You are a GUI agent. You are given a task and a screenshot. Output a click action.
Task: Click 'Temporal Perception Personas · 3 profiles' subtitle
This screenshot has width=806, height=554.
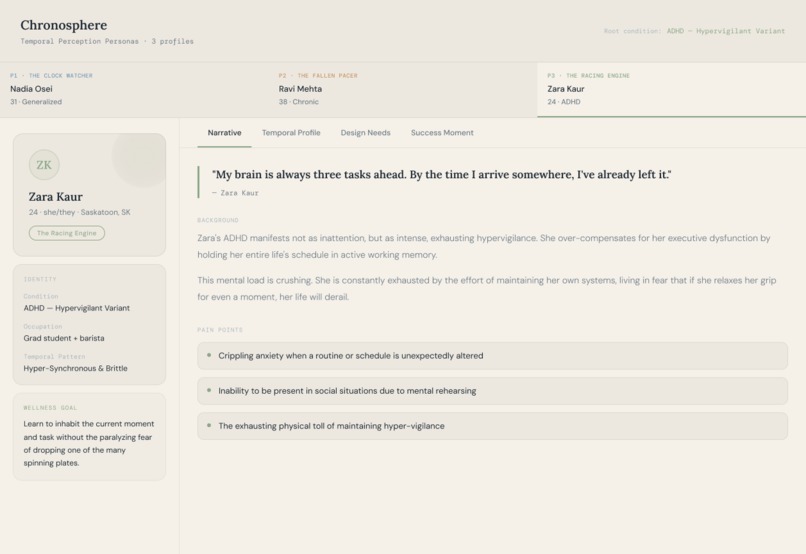click(107, 41)
